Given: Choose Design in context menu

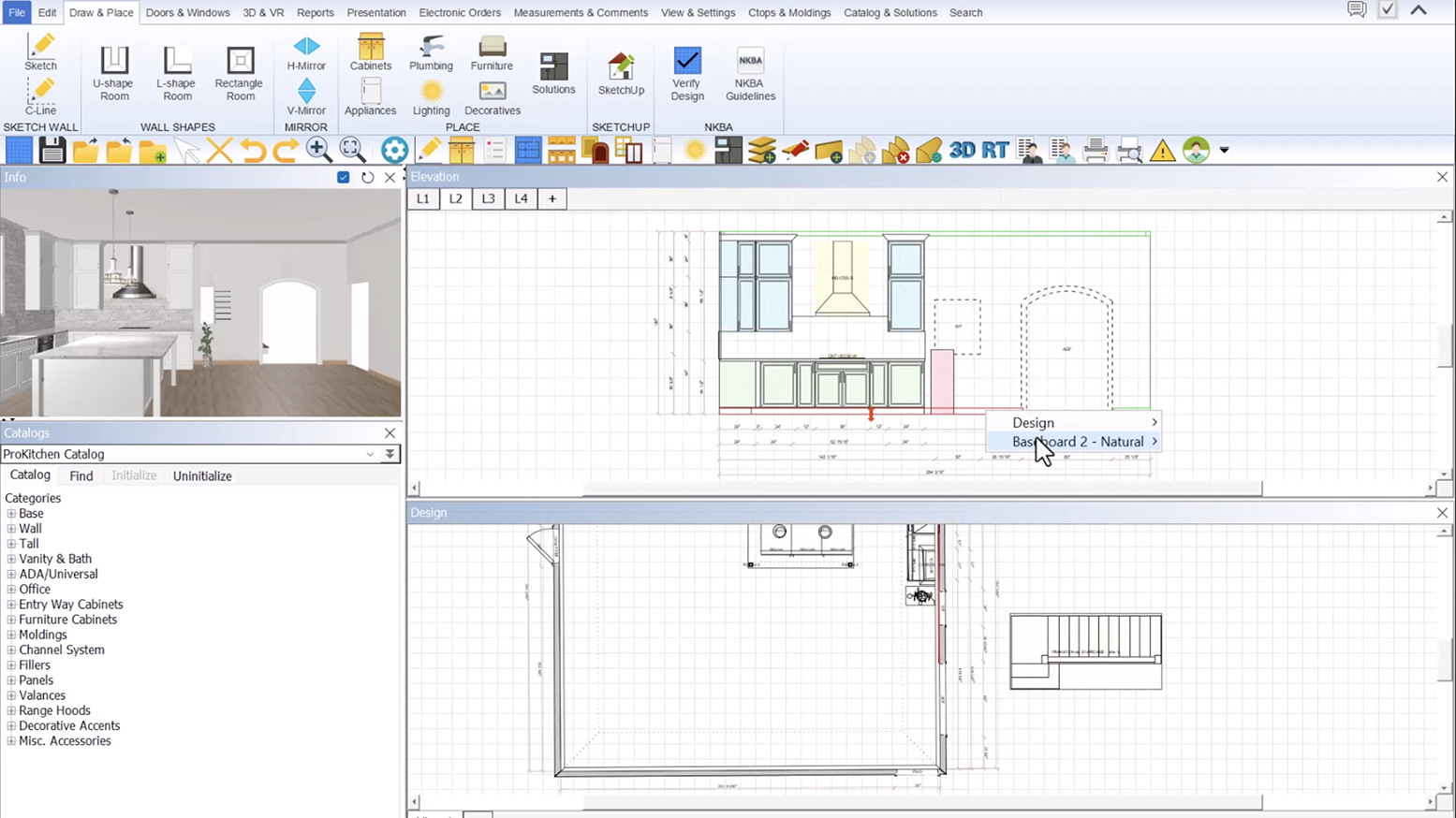Looking at the screenshot, I should [x=1074, y=422].
